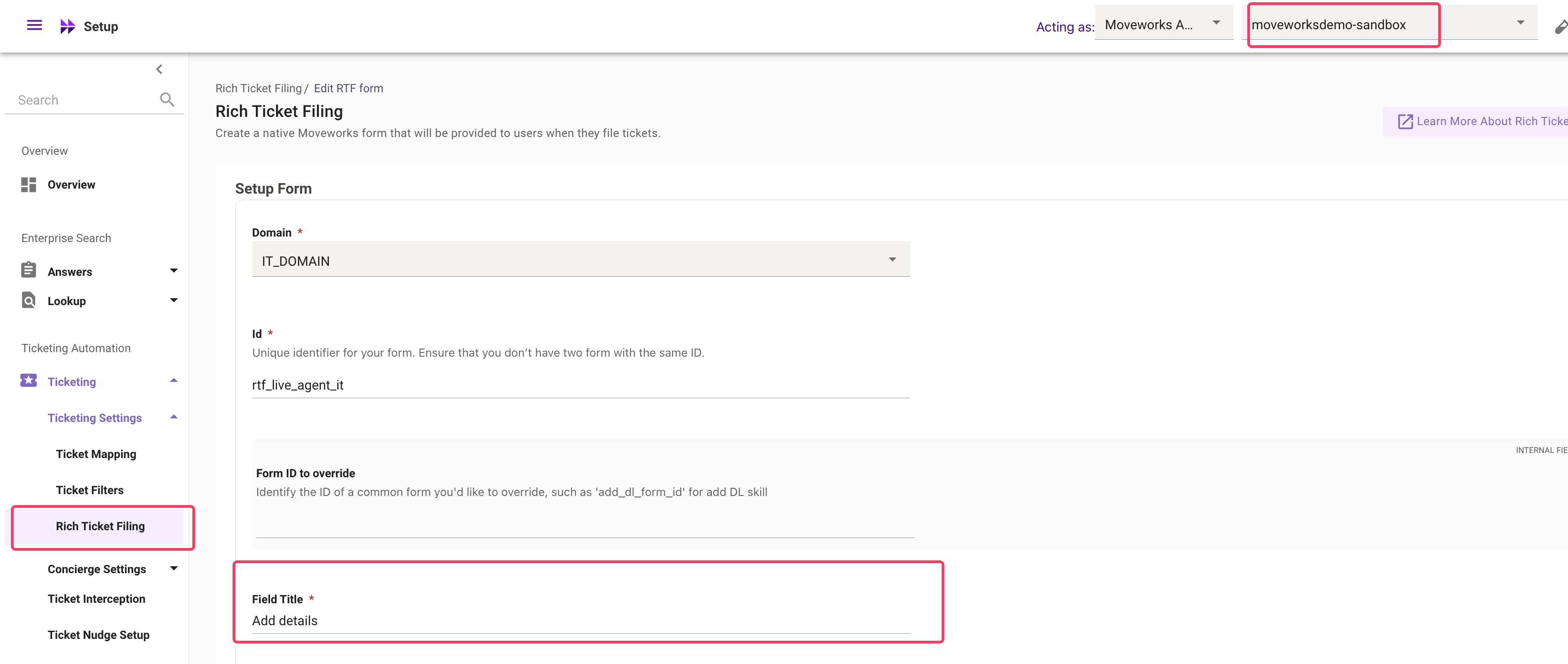This screenshot has height=664, width=1568.
Task: Open the hamburger navigation menu
Action: 35,26
